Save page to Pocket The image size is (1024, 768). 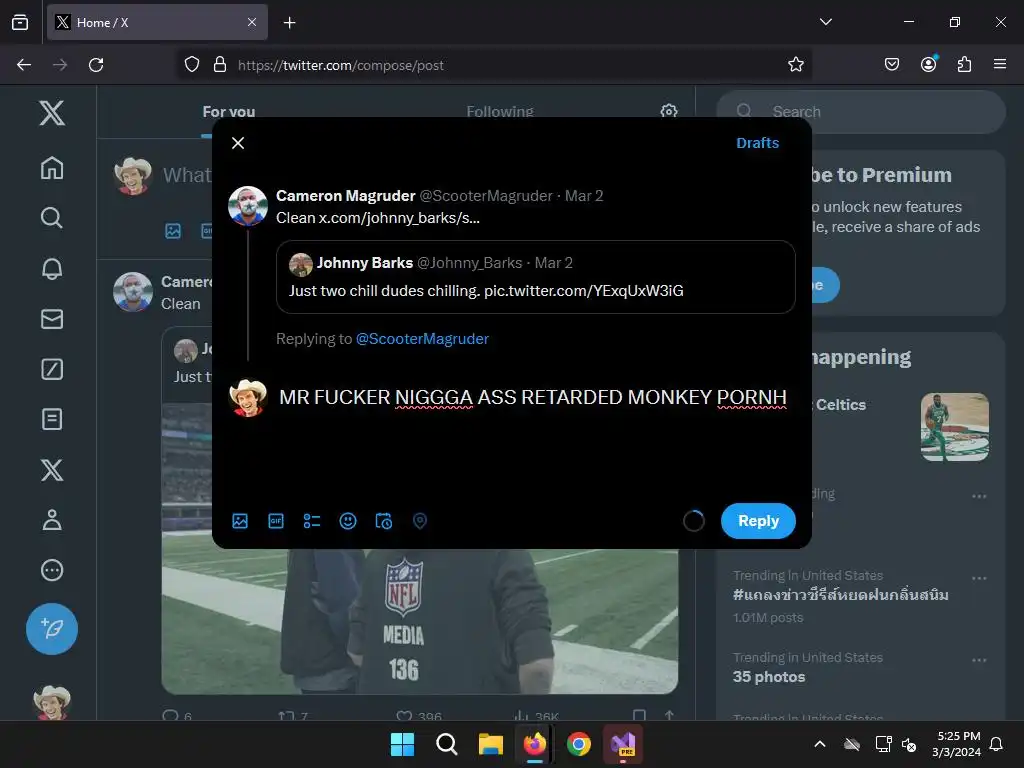(891, 65)
